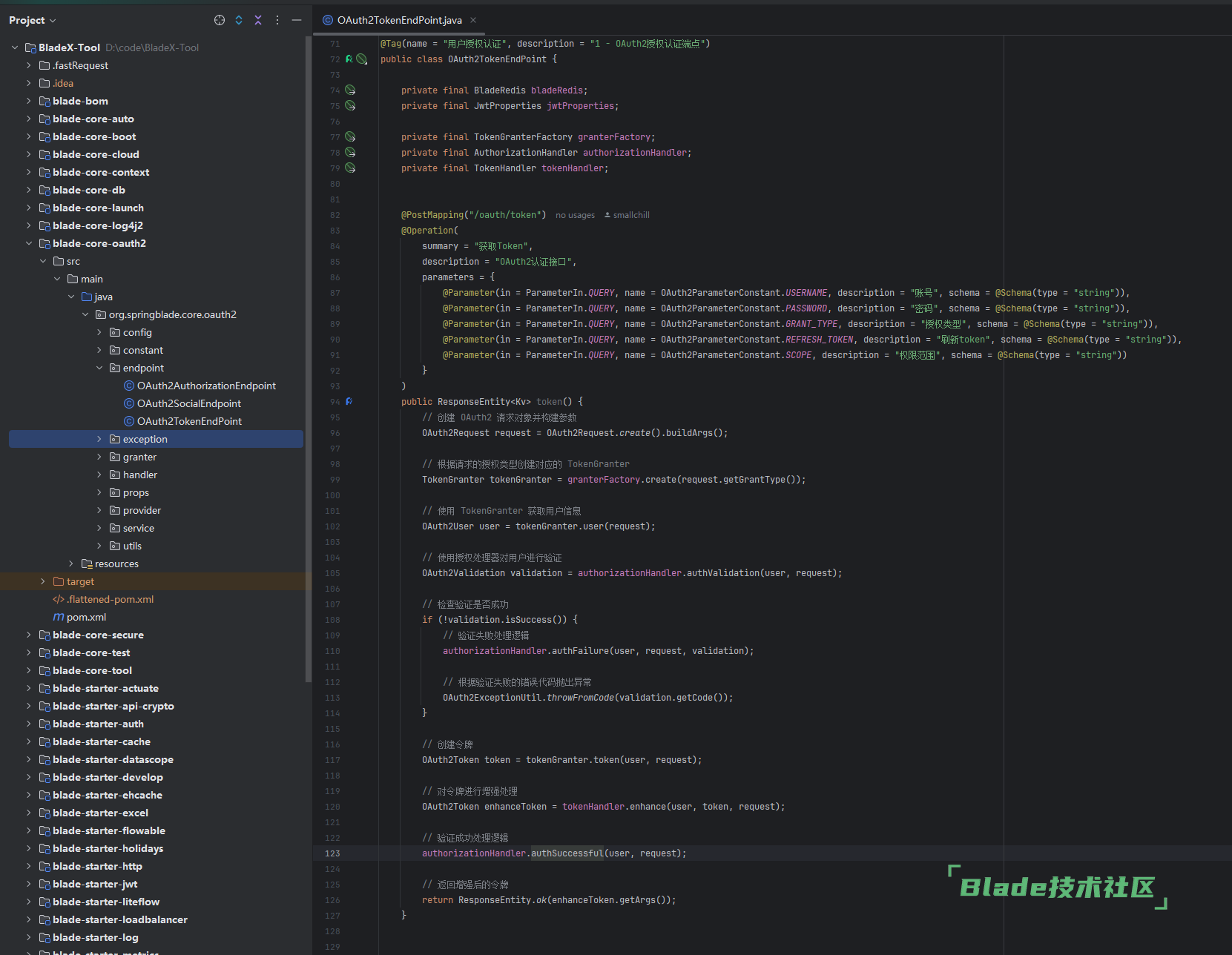Click the gutter bean icon on line 72
The image size is (1232, 955).
point(361,59)
